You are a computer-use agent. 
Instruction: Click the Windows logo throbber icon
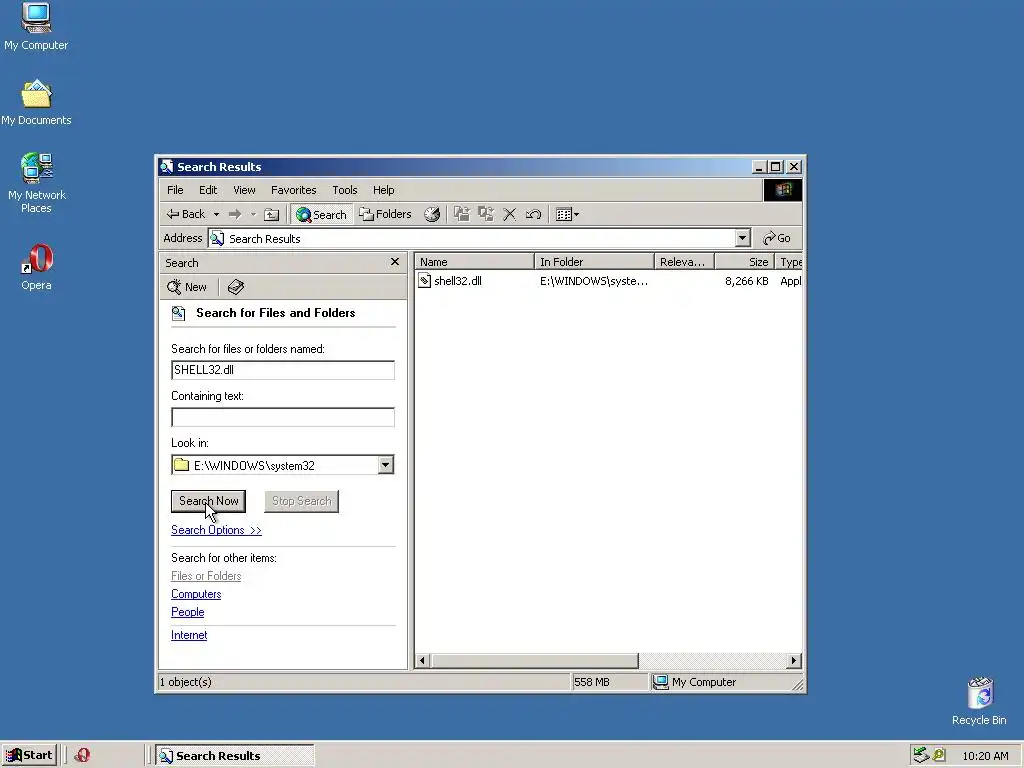tap(783, 190)
